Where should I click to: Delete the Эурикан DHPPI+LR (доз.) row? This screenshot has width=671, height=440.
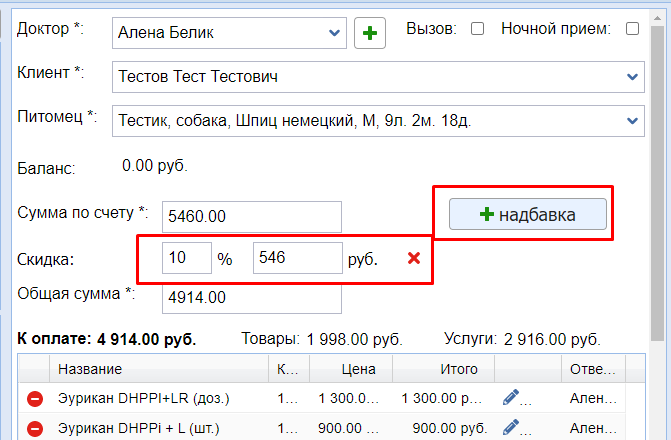click(x=34, y=399)
